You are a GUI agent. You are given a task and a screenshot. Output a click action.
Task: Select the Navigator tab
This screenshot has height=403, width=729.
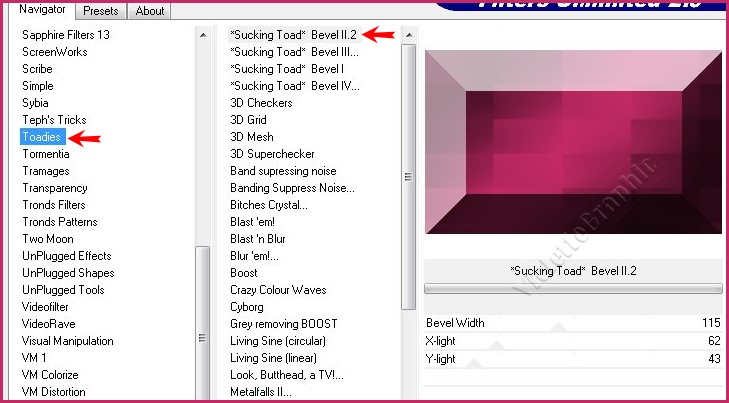[x=43, y=10]
